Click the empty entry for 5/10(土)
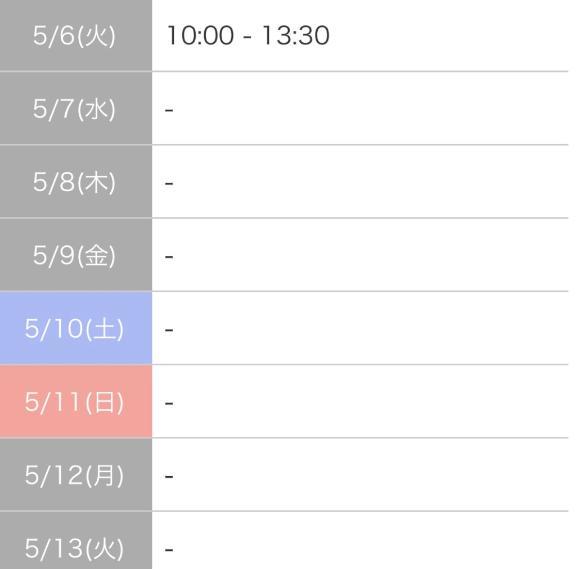Screen dimensions: 576x570 (360, 328)
